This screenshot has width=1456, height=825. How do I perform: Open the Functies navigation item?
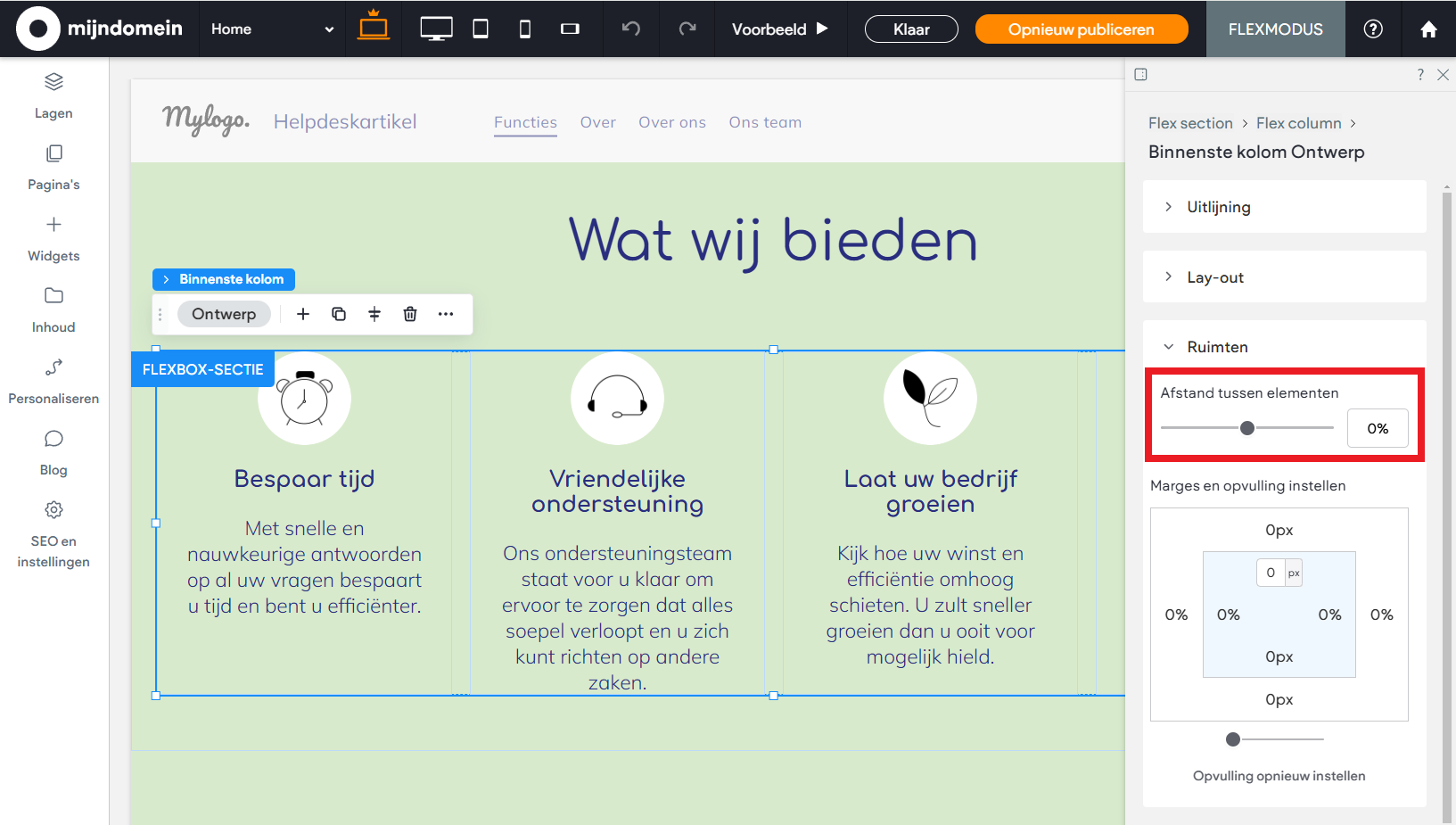pos(525,122)
